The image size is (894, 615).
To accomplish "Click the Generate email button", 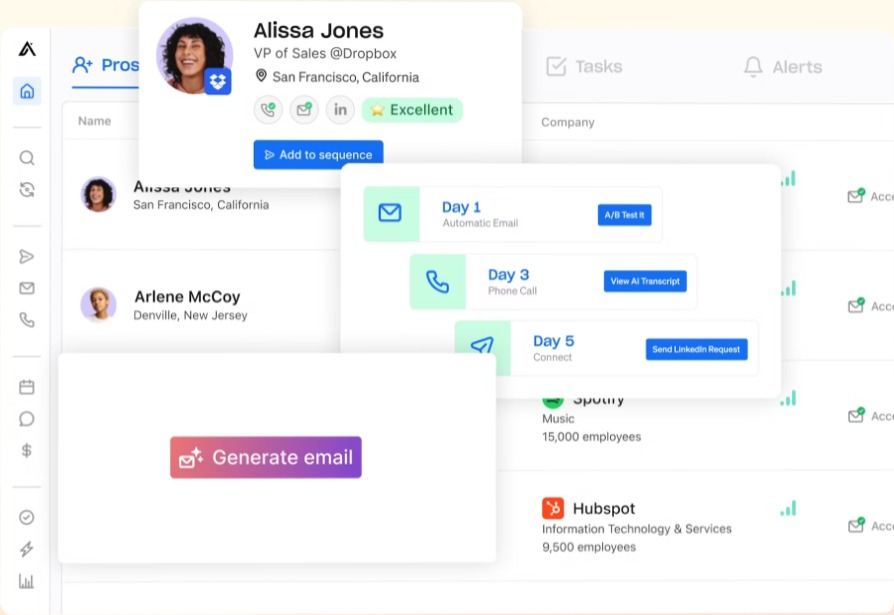I will (x=266, y=457).
